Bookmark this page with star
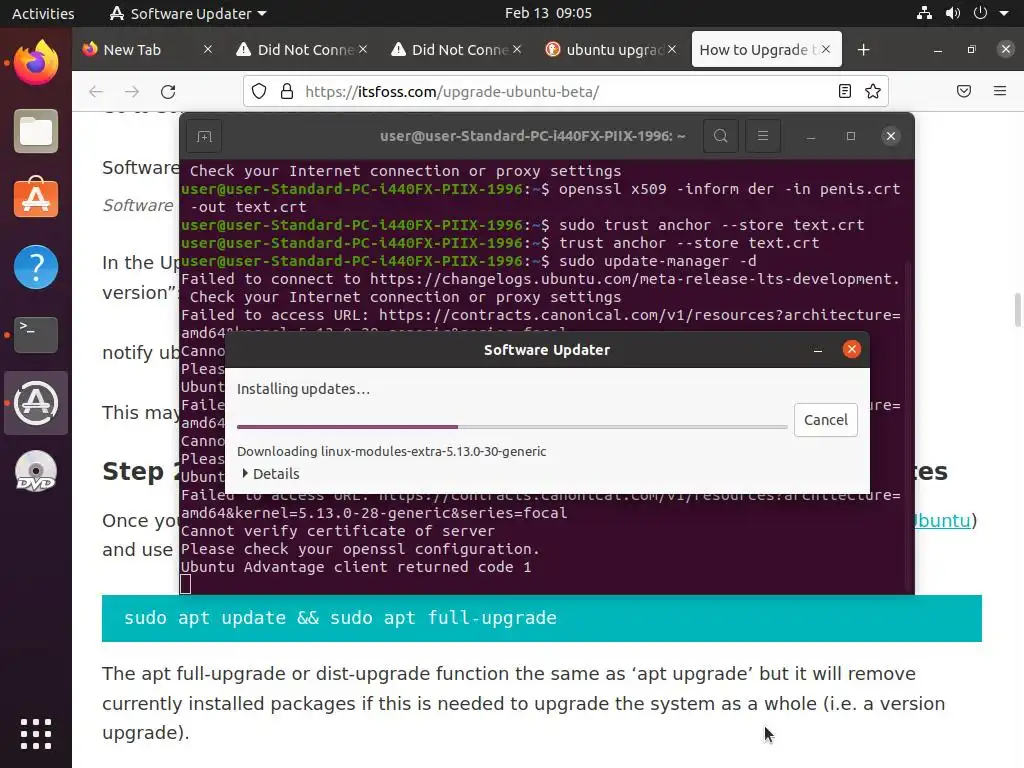The height and width of the screenshot is (768, 1024). click(873, 91)
